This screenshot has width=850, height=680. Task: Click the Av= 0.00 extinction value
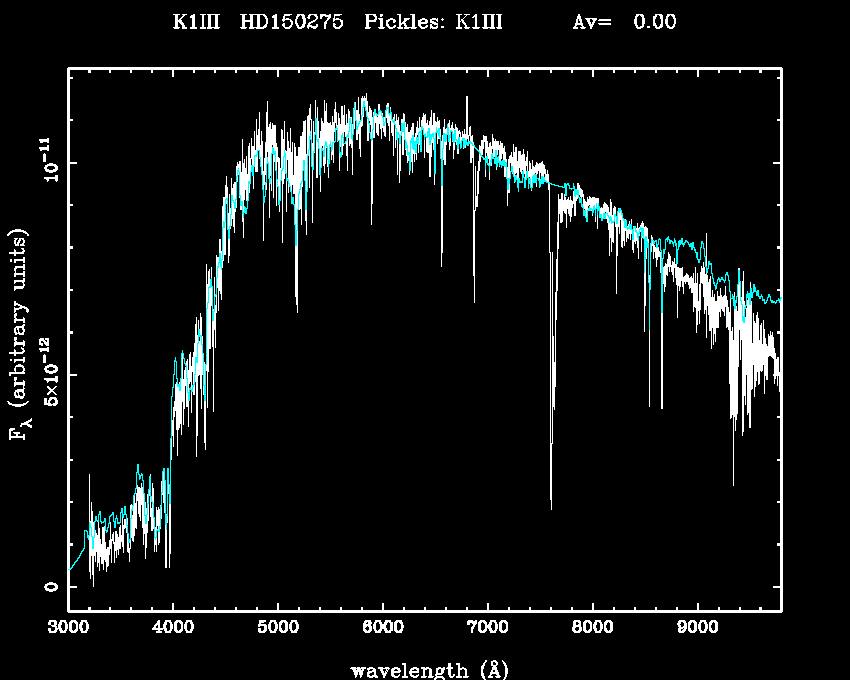[x=624, y=22]
